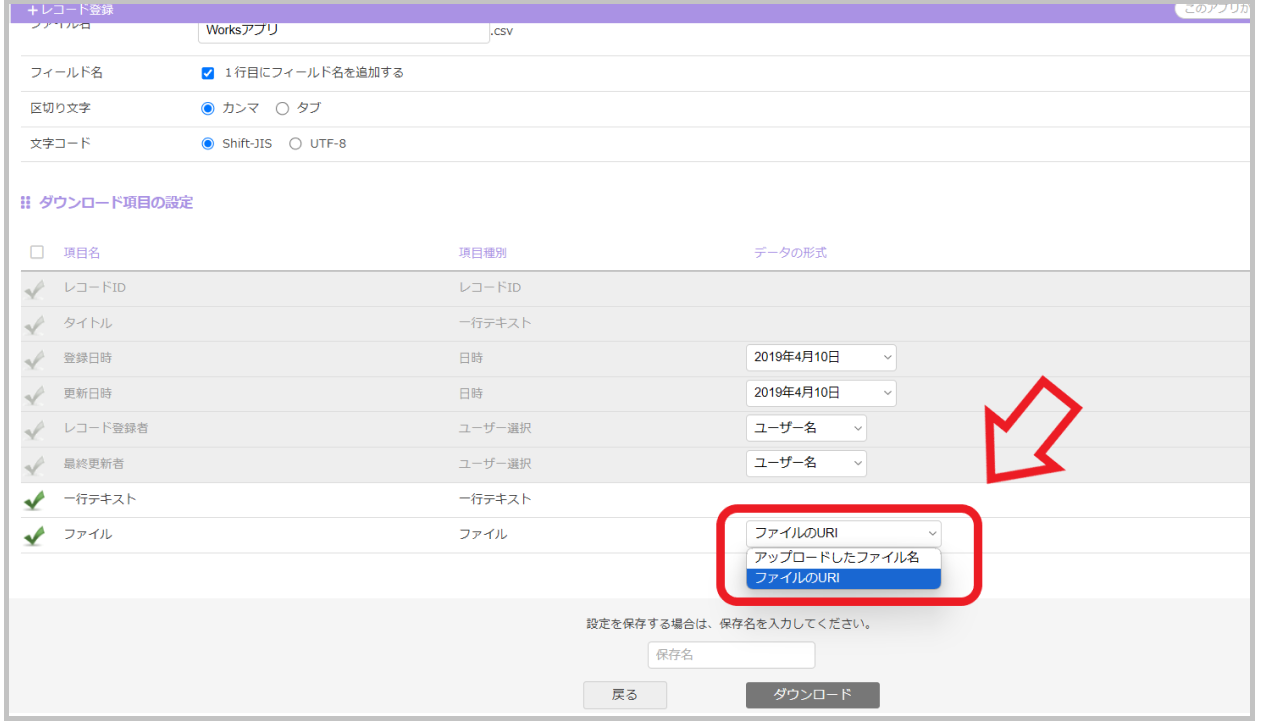
Task: Click the 保存名 input field
Action: pyautogui.click(x=731, y=656)
